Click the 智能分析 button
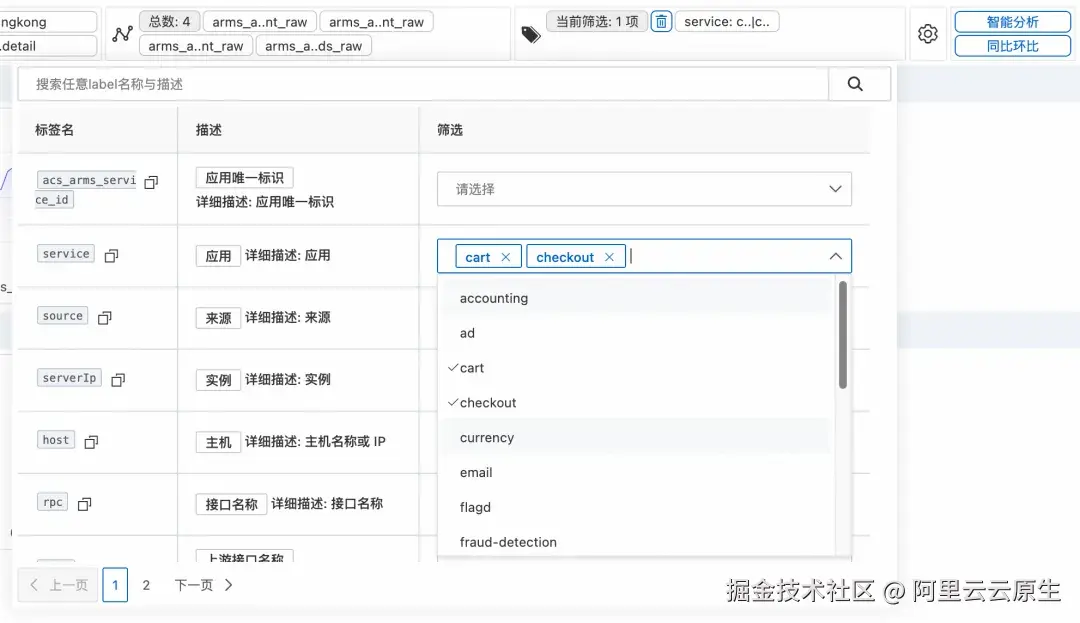1080x623 pixels. (1012, 21)
